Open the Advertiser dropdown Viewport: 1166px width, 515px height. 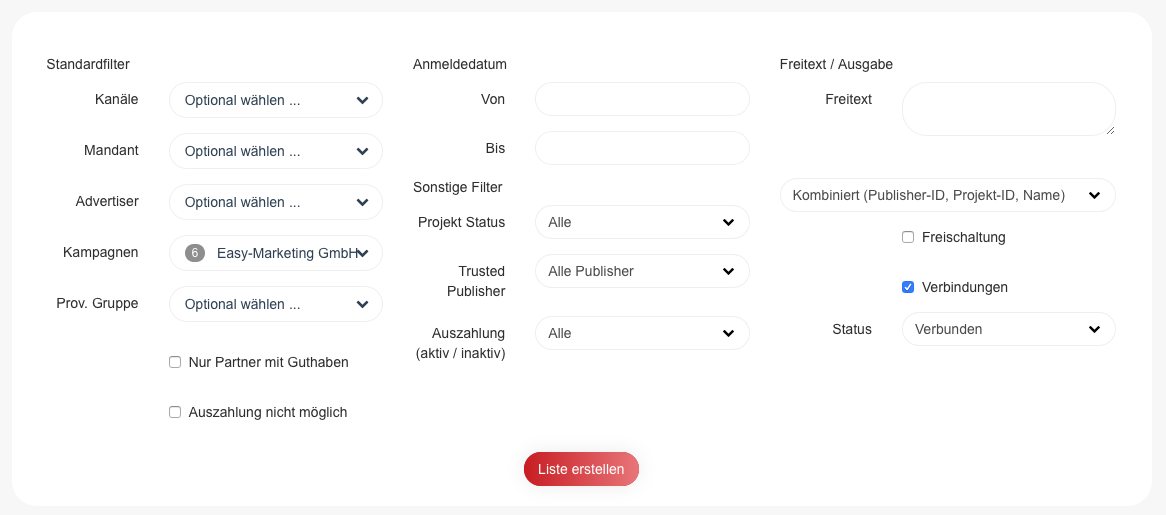[275, 202]
